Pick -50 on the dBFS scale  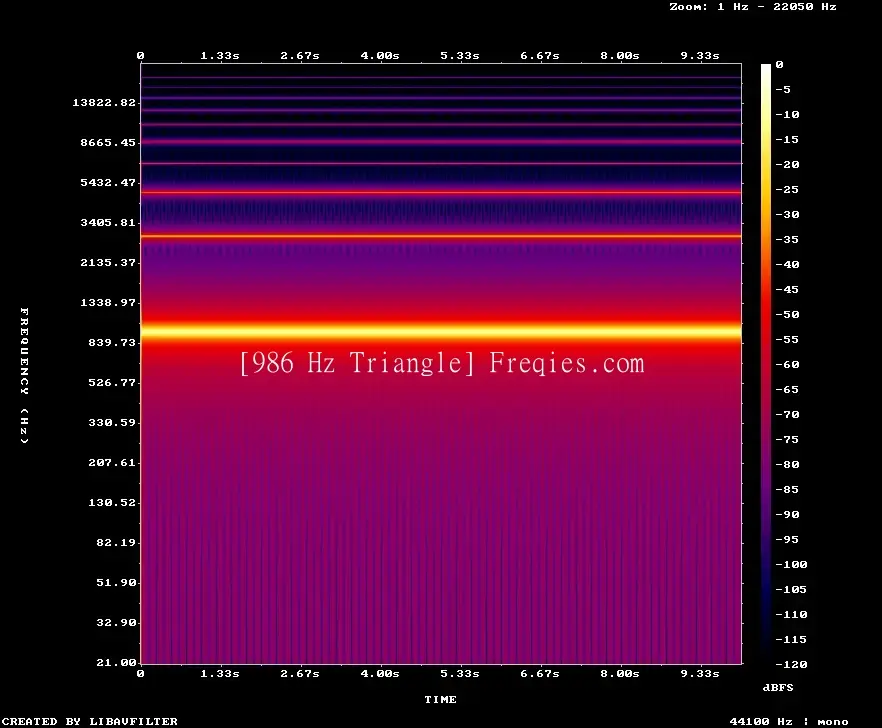(x=787, y=314)
